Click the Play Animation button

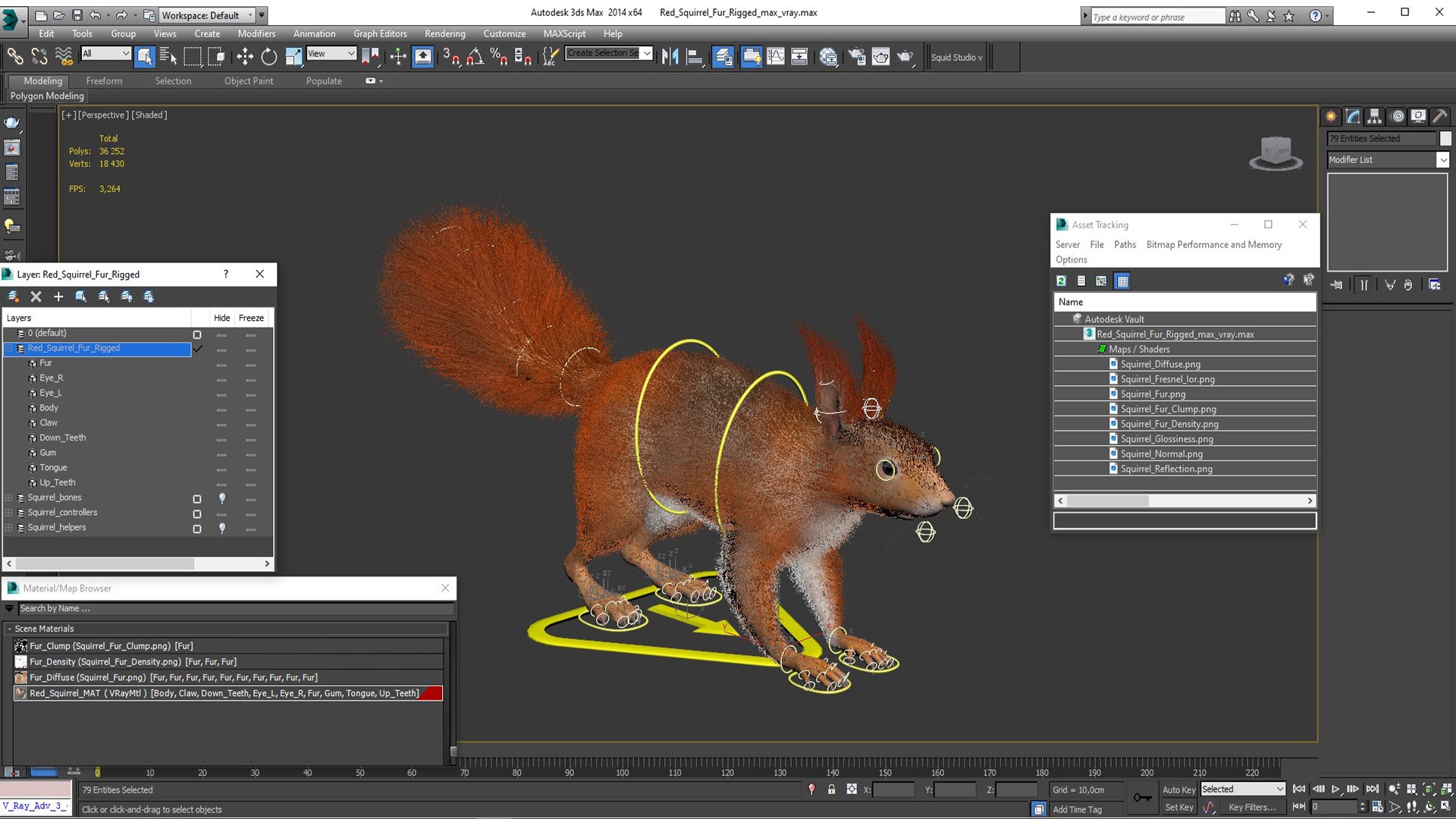point(1335,789)
